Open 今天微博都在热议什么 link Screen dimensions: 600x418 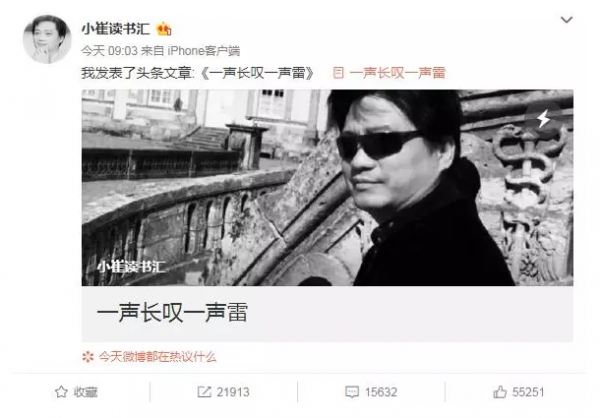[157, 357]
